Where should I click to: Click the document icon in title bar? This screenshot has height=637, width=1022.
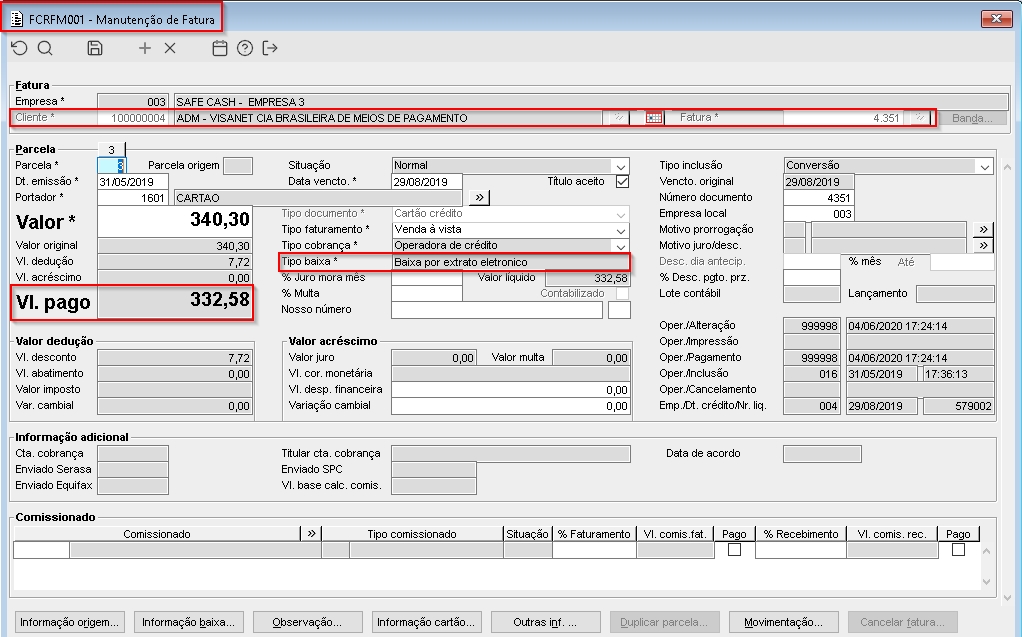pos(18,19)
